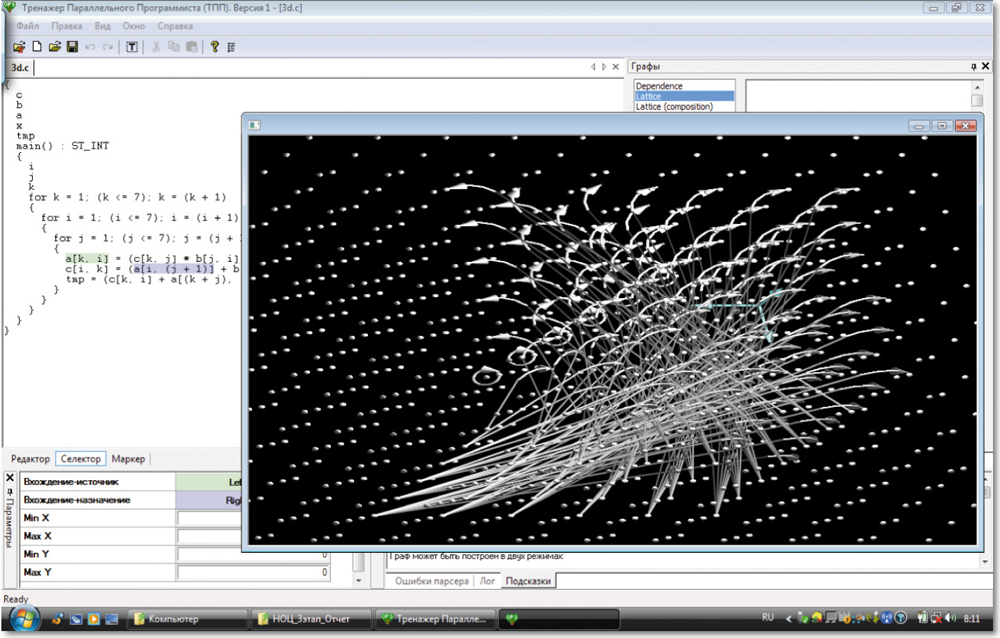
Task: Pin the Графы panel with pushpin icon
Action: pos(973,67)
